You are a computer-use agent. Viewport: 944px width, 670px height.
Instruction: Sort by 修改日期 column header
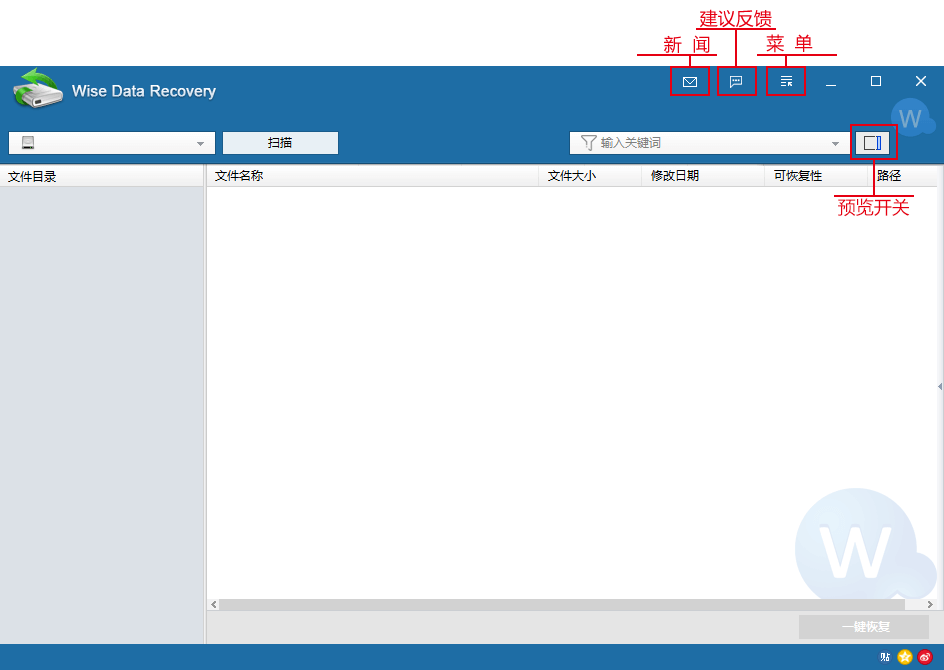tap(702, 176)
